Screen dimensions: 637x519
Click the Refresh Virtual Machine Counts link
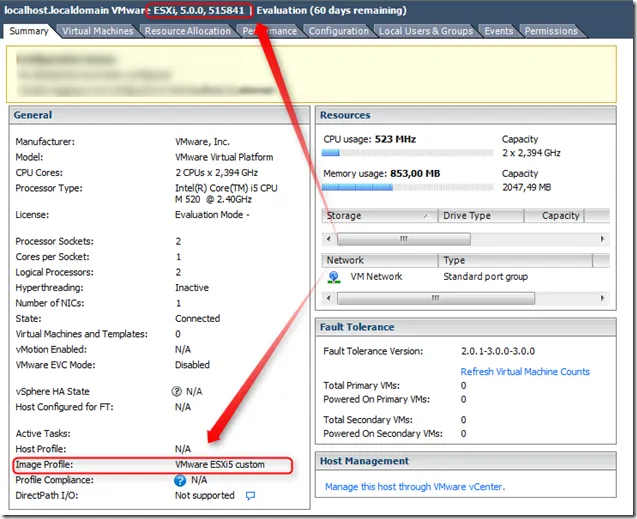525,372
